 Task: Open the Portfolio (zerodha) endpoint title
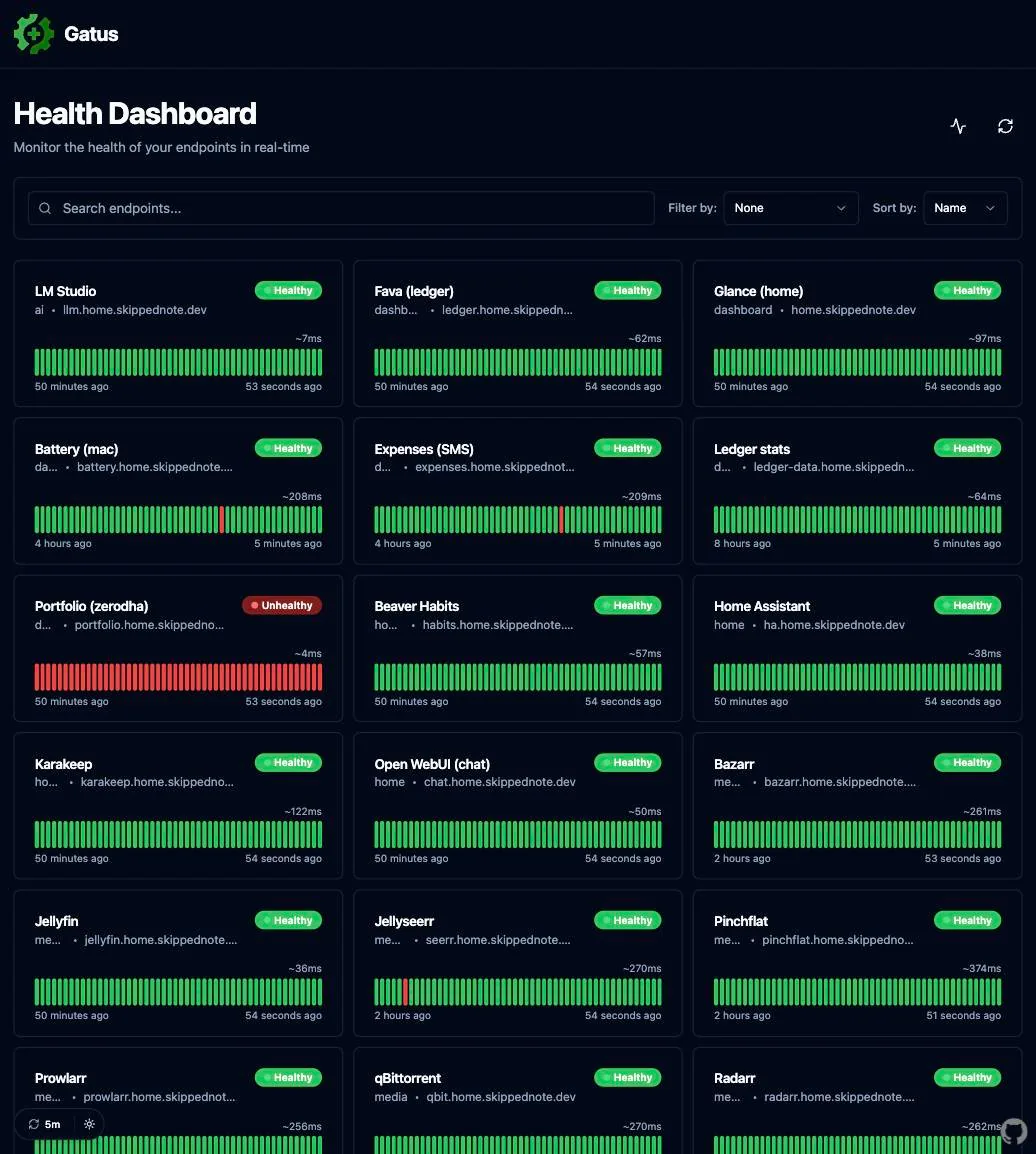point(91,606)
